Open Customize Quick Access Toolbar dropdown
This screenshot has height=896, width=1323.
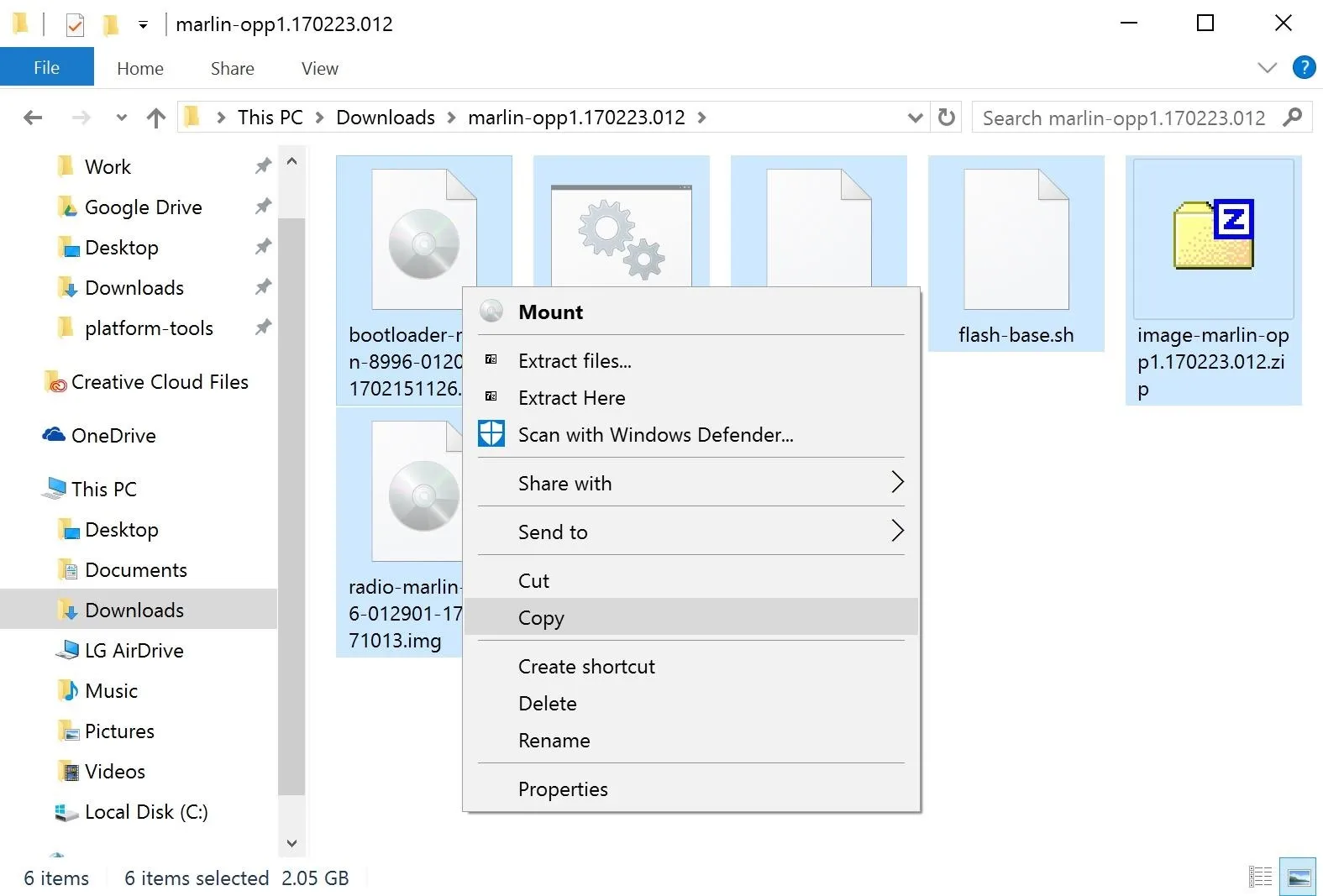coord(144,25)
